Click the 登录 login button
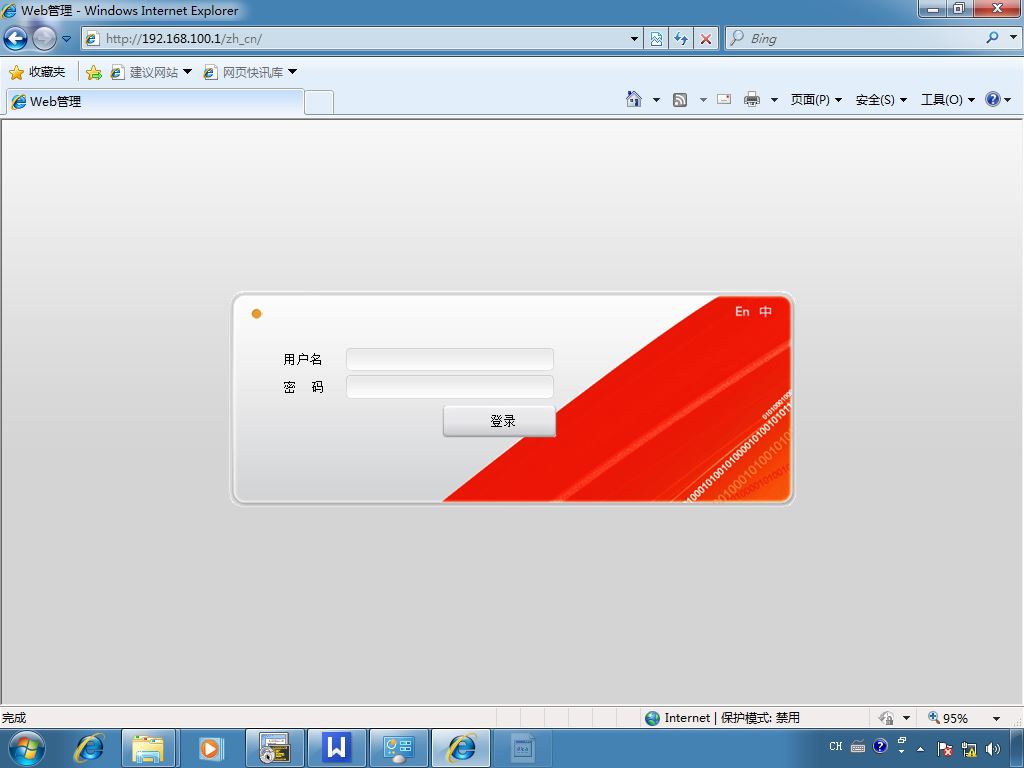Image resolution: width=1024 pixels, height=768 pixels. click(500, 421)
